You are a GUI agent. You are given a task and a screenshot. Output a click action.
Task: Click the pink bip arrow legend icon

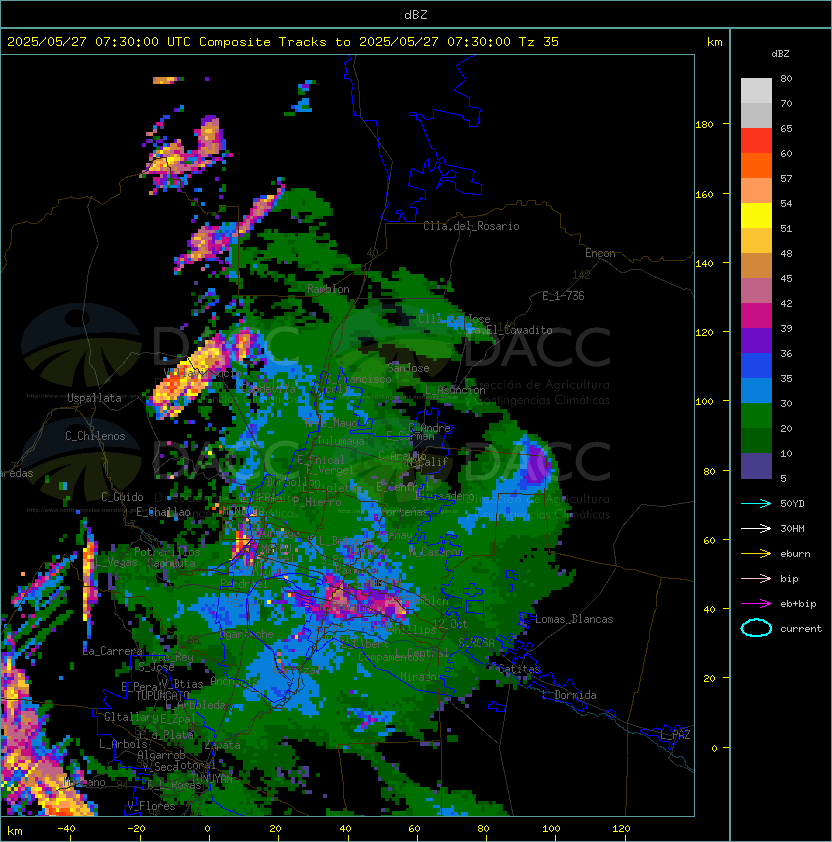click(756, 578)
